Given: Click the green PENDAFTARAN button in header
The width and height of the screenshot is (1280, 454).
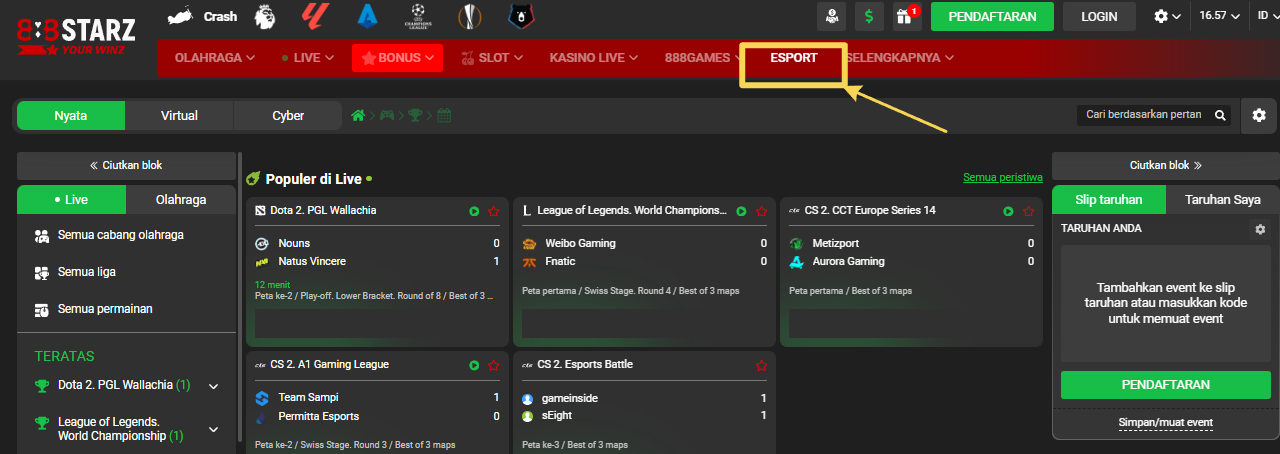Looking at the screenshot, I should tap(991, 16).
